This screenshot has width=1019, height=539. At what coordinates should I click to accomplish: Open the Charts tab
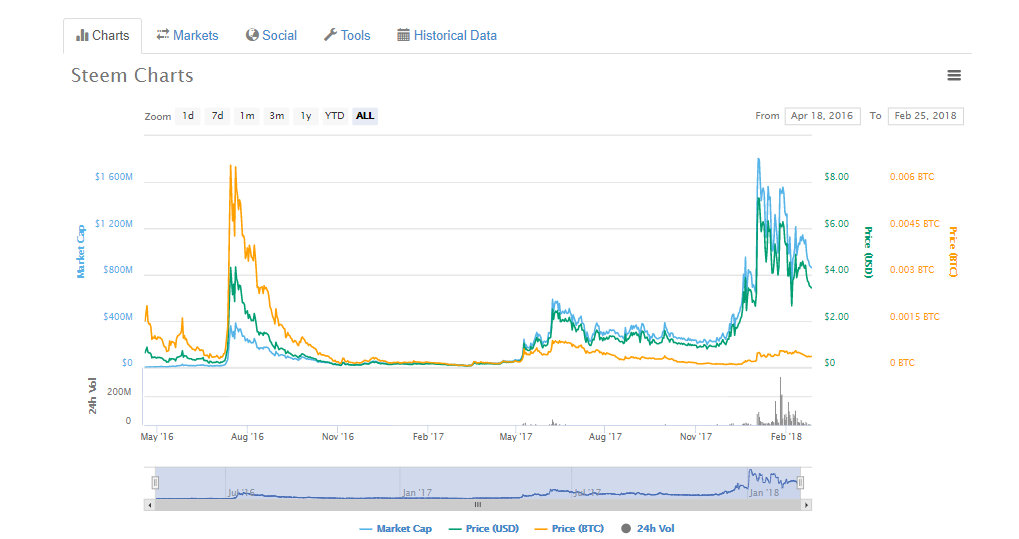click(x=103, y=36)
